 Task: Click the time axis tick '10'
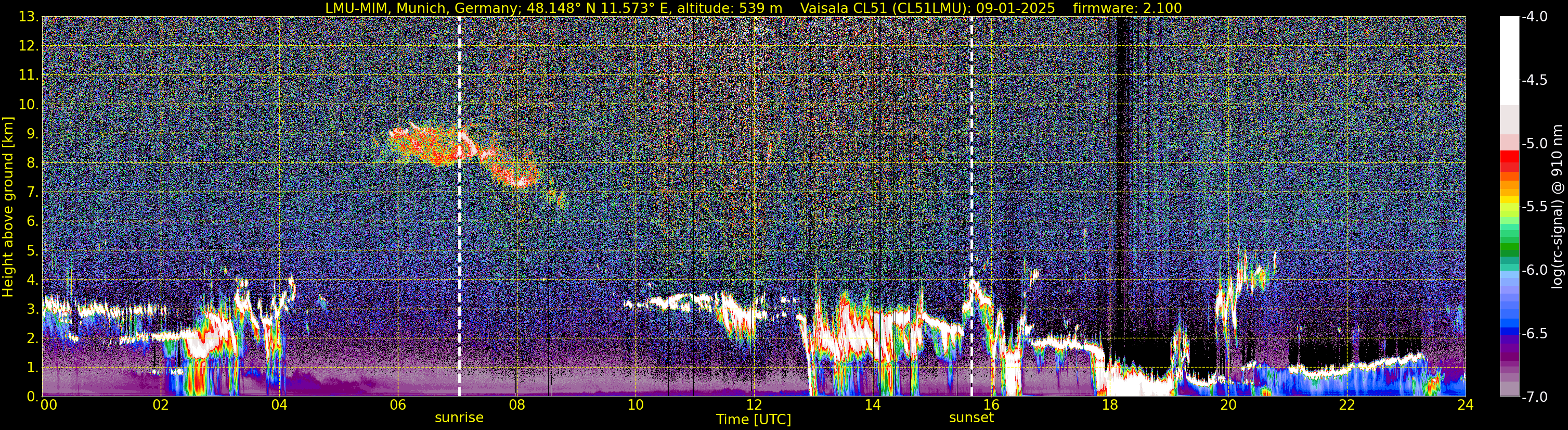click(635, 405)
